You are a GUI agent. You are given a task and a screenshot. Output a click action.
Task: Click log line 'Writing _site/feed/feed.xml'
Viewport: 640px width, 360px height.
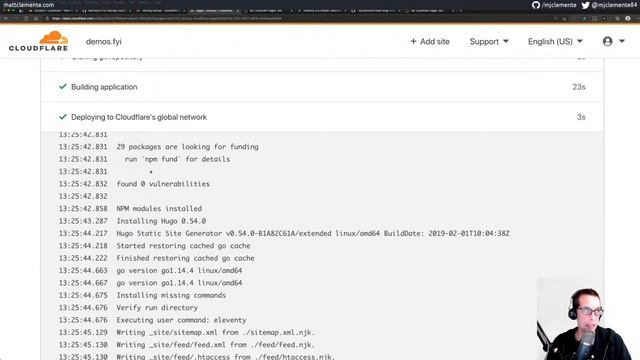coord(216,345)
